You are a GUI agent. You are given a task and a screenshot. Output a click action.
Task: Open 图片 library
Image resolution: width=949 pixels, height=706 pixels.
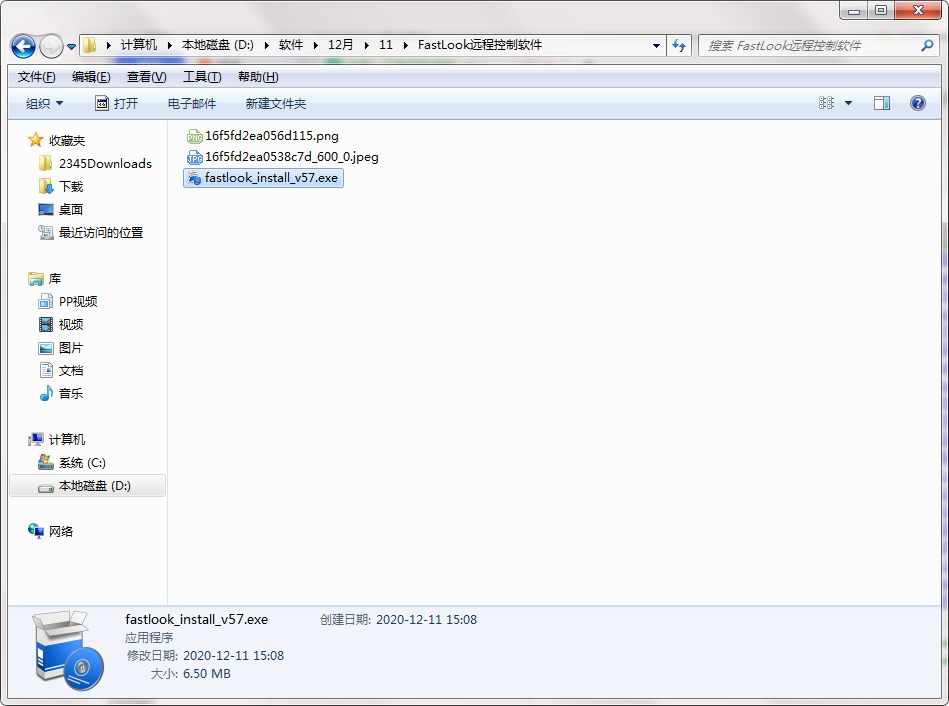click(61, 348)
